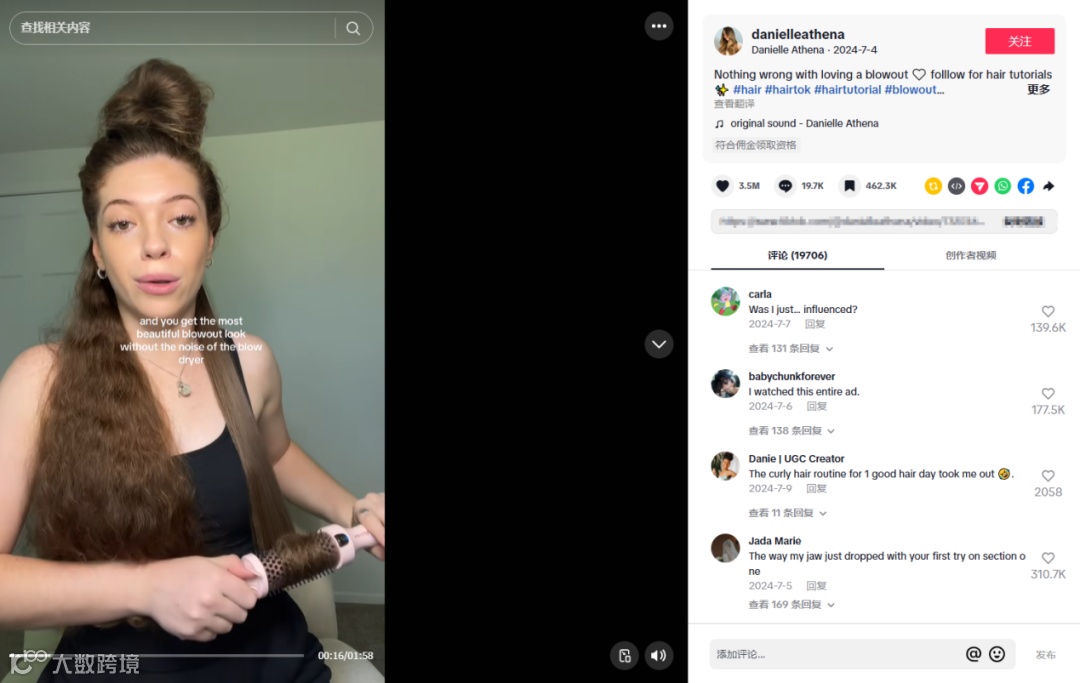
Task: Expand 169 replies under Jada Marie's comment
Action: tap(792, 605)
